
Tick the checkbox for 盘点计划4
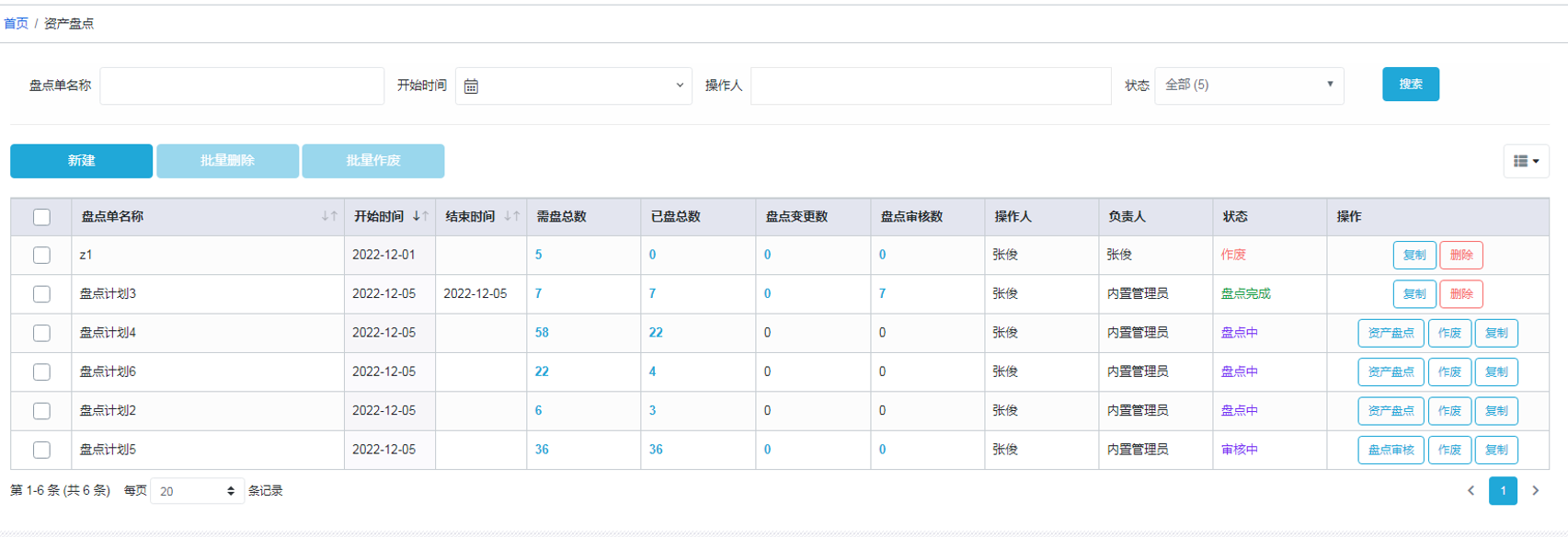[x=41, y=333]
